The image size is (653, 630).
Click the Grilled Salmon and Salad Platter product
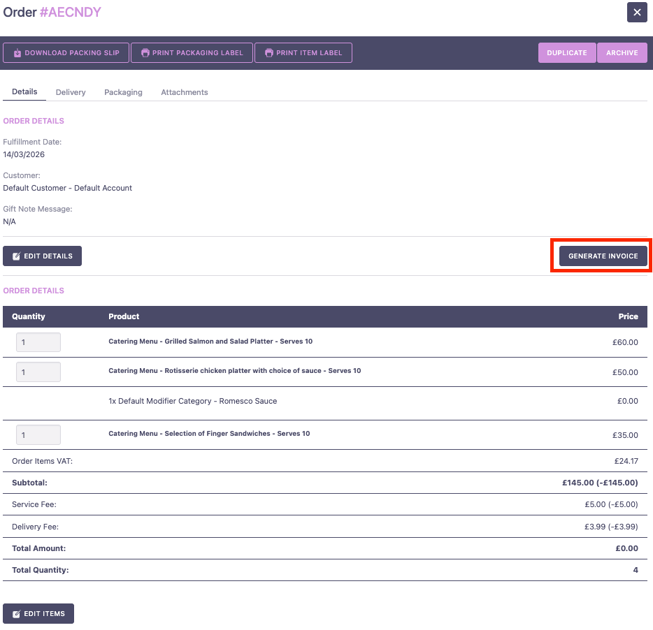coord(210,342)
